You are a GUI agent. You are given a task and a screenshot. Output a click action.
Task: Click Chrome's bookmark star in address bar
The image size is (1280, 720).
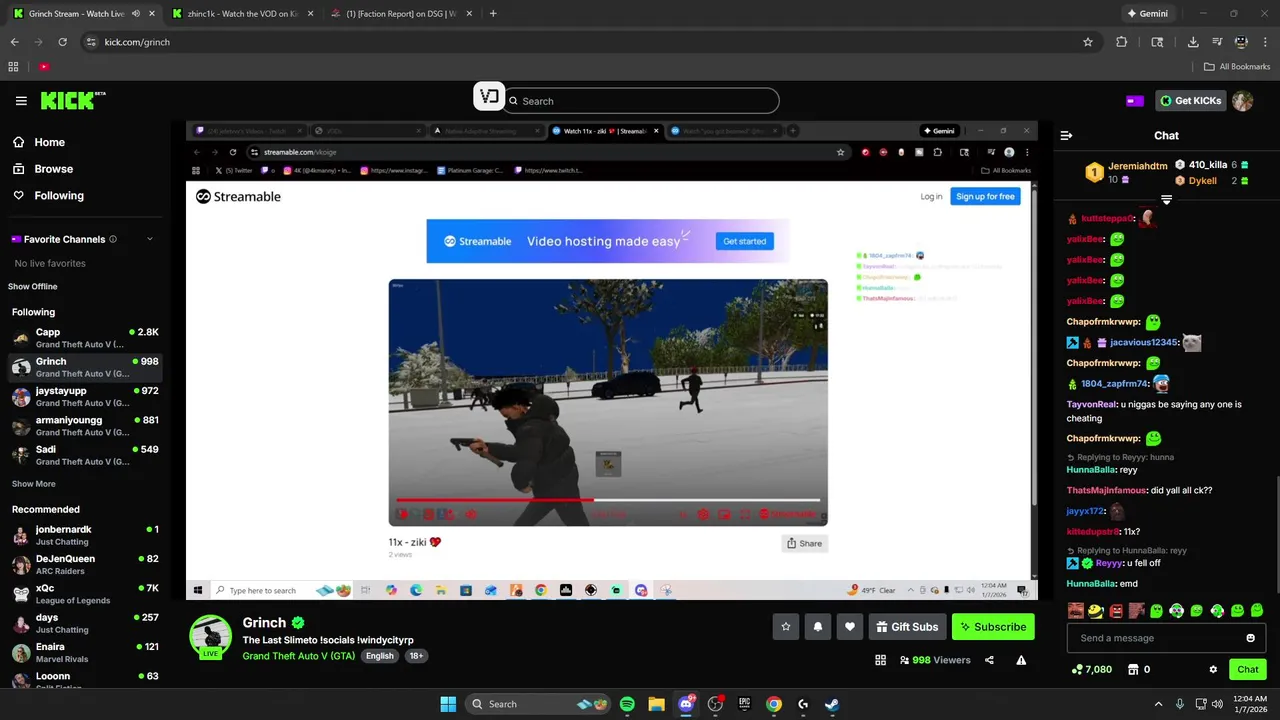(1088, 42)
